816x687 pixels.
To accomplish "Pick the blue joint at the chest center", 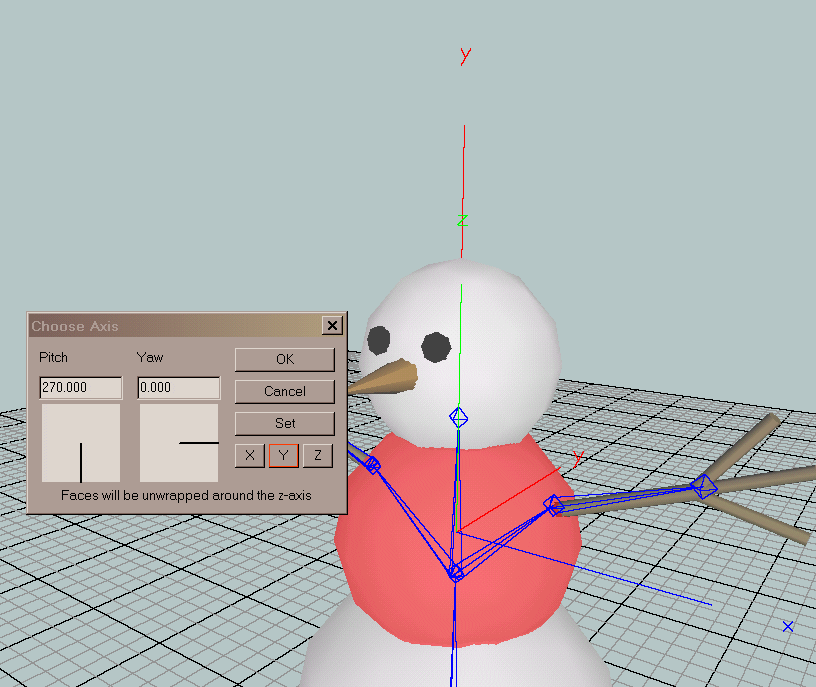I will coord(455,572).
